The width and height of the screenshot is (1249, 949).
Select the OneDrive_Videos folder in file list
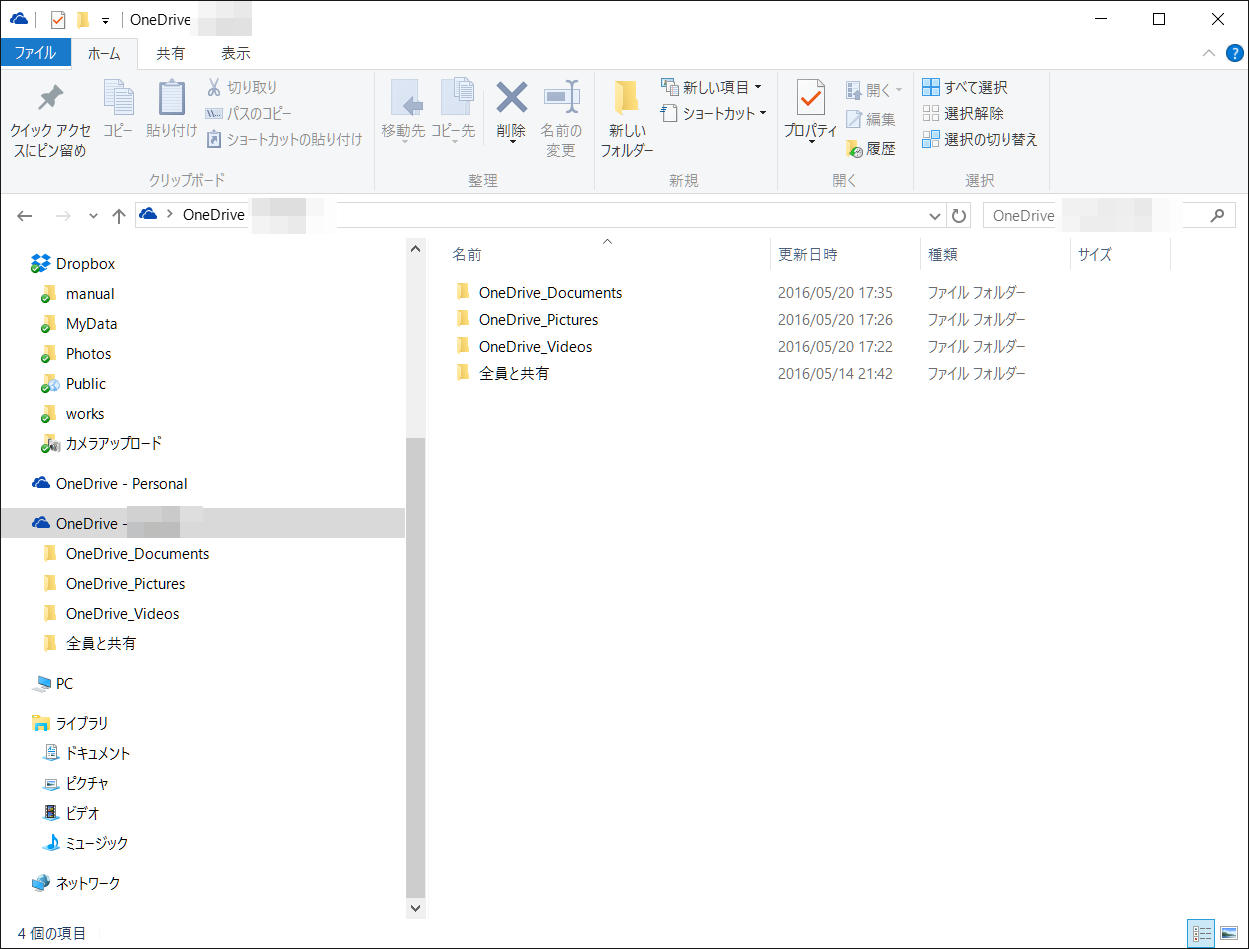click(x=535, y=347)
